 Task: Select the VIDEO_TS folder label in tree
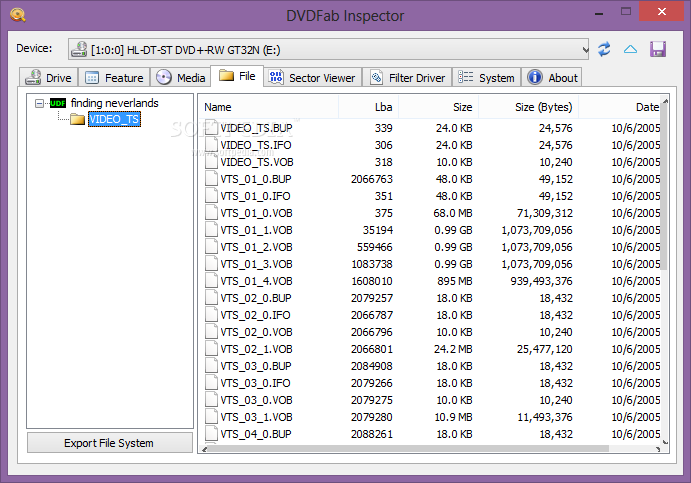pyautogui.click(x=115, y=119)
